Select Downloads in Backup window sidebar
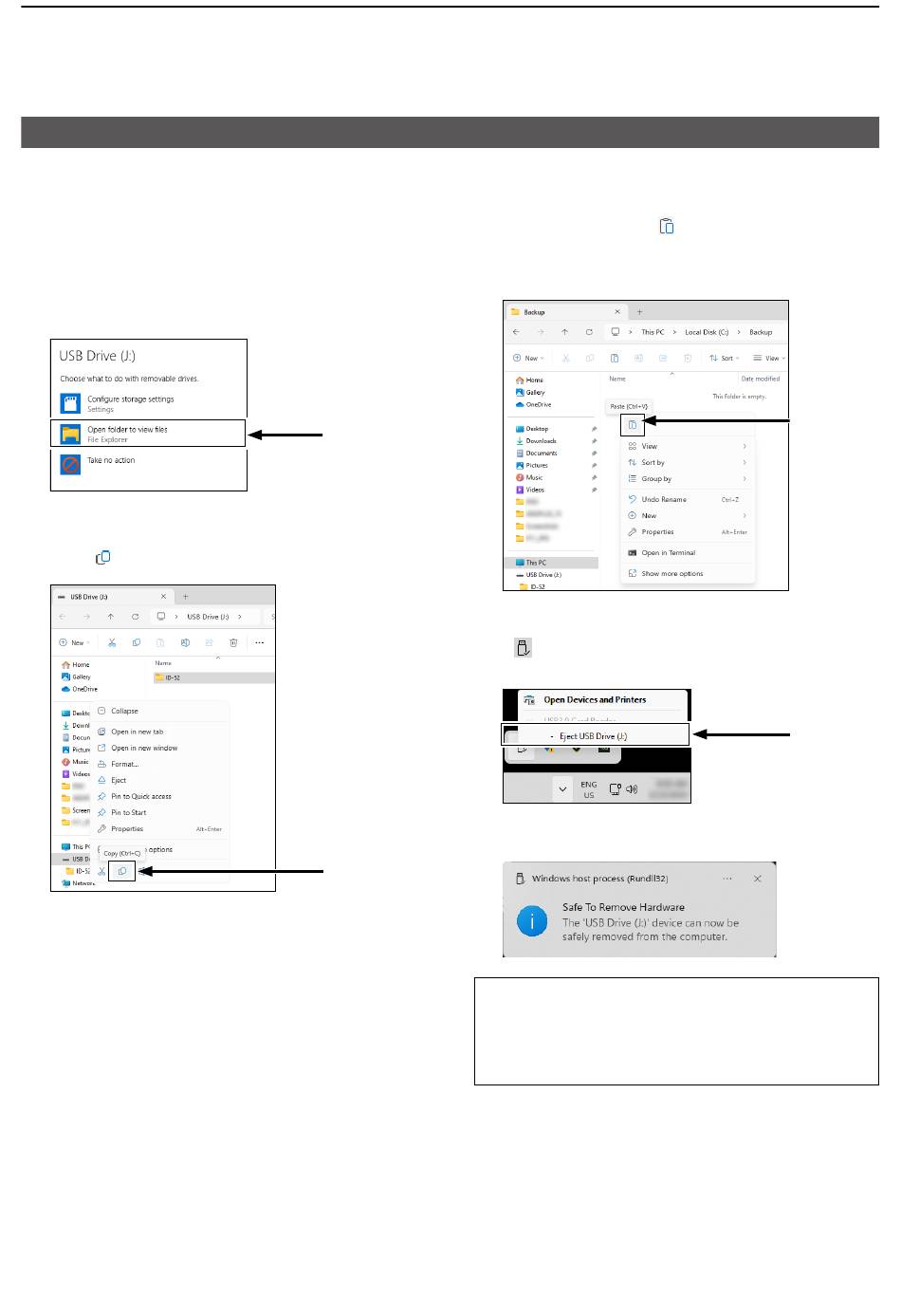Screen dimensions: 901x1316 541,441
